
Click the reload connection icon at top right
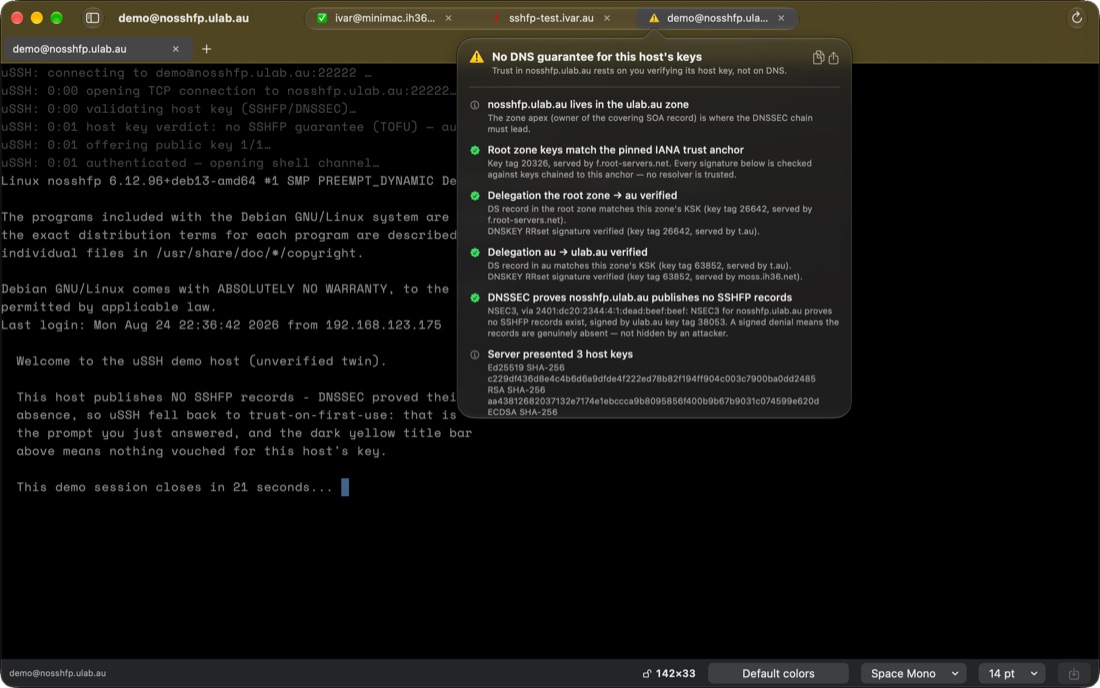(1076, 18)
